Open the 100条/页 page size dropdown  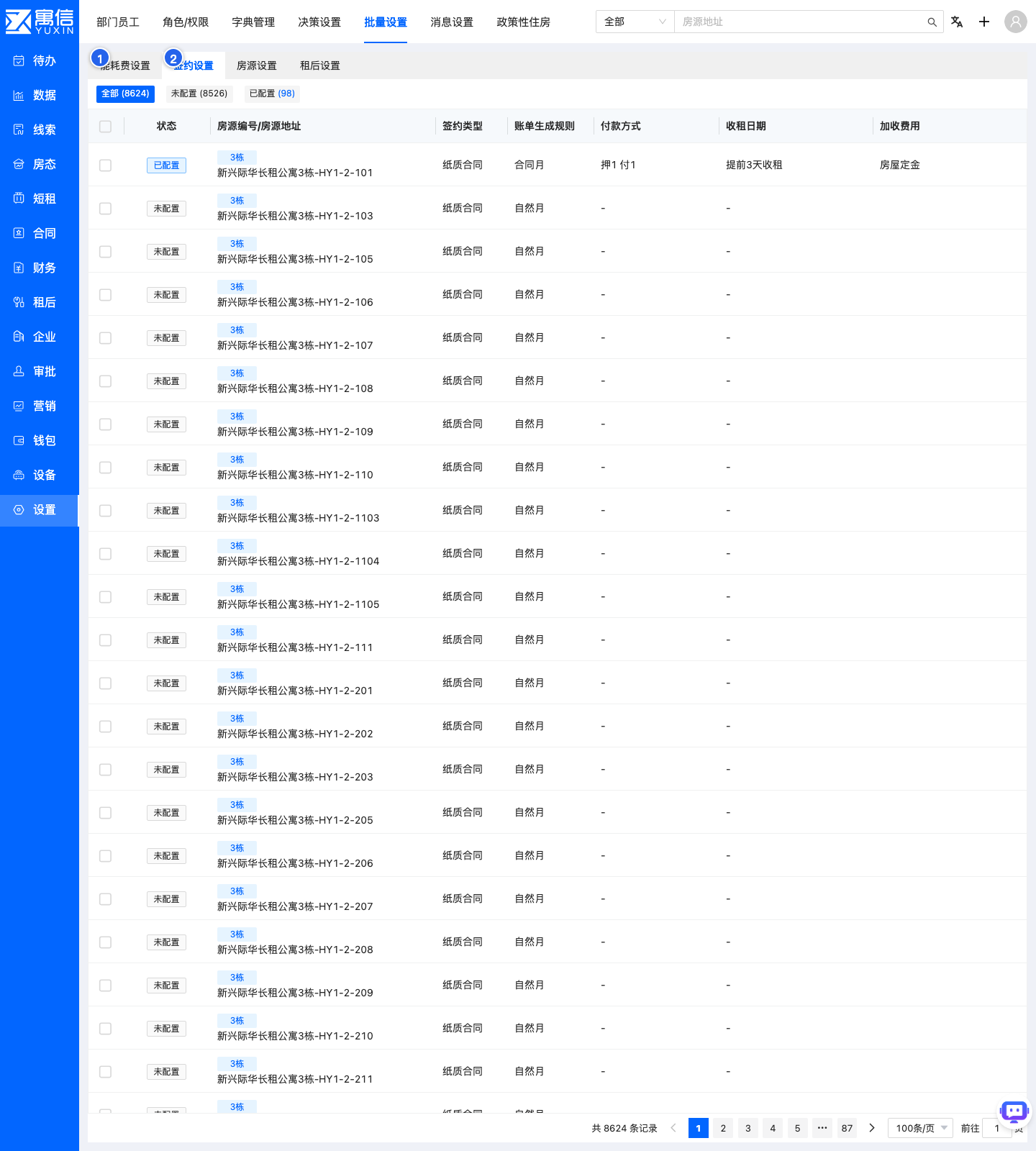click(920, 1128)
